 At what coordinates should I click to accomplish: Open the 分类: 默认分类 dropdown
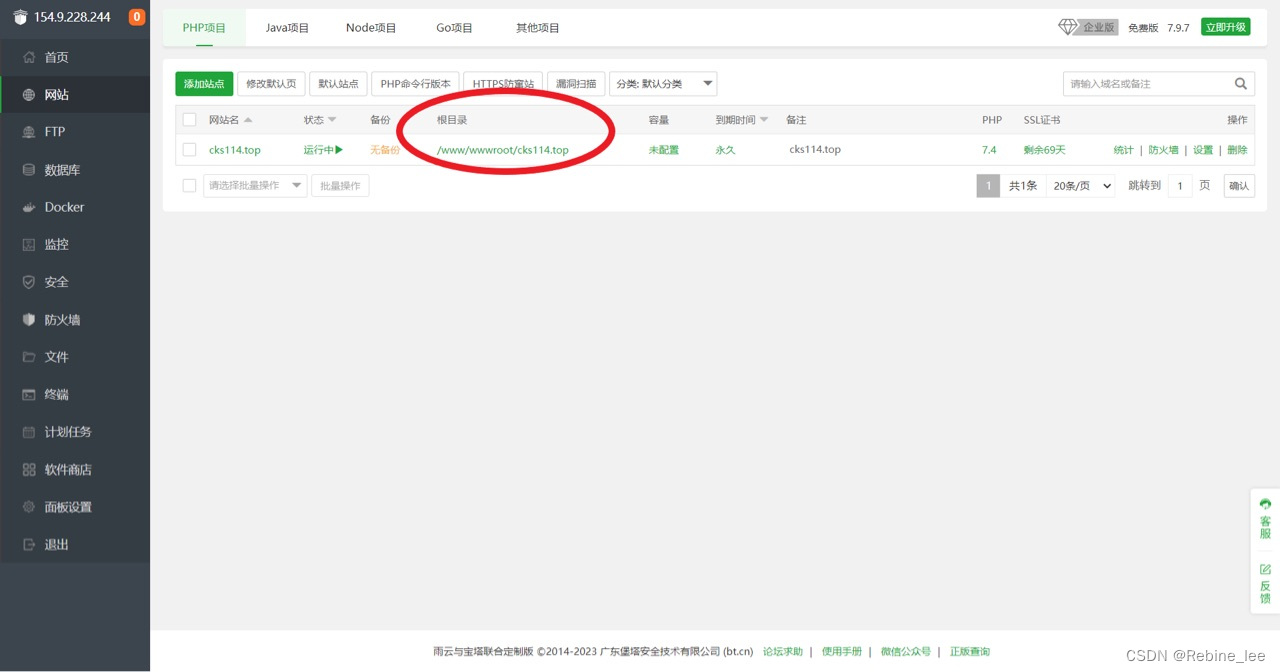[664, 84]
